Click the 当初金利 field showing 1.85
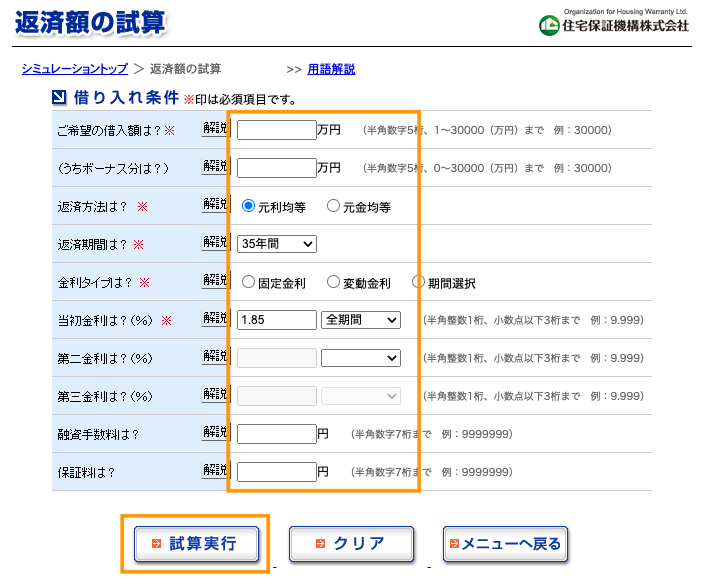The width and height of the screenshot is (701, 582). 277,320
